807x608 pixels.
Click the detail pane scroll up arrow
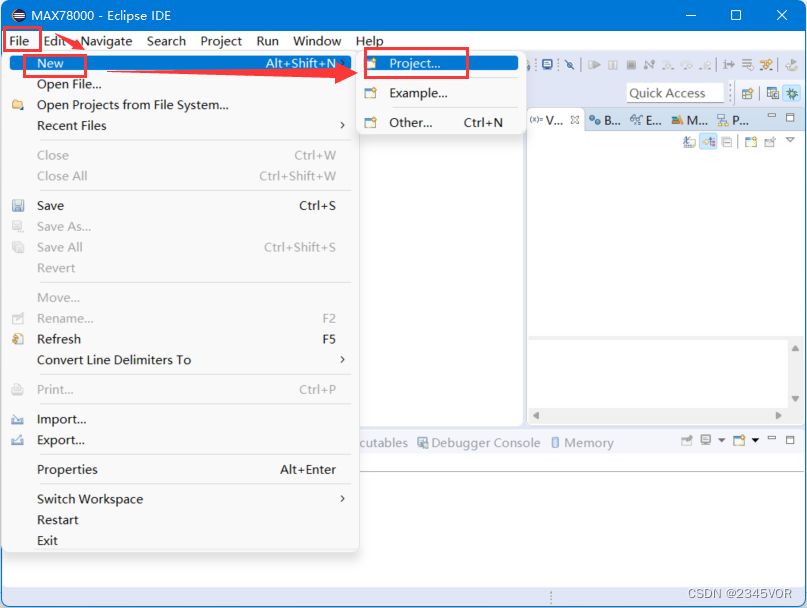pyautogui.click(x=795, y=349)
